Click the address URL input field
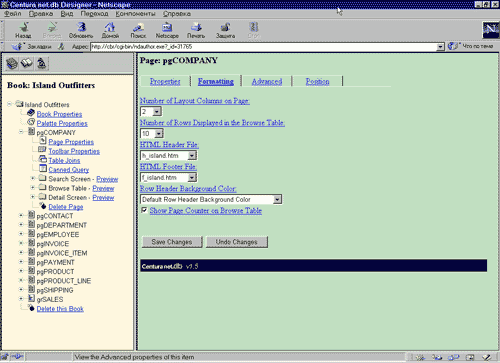 pyautogui.click(x=263, y=47)
